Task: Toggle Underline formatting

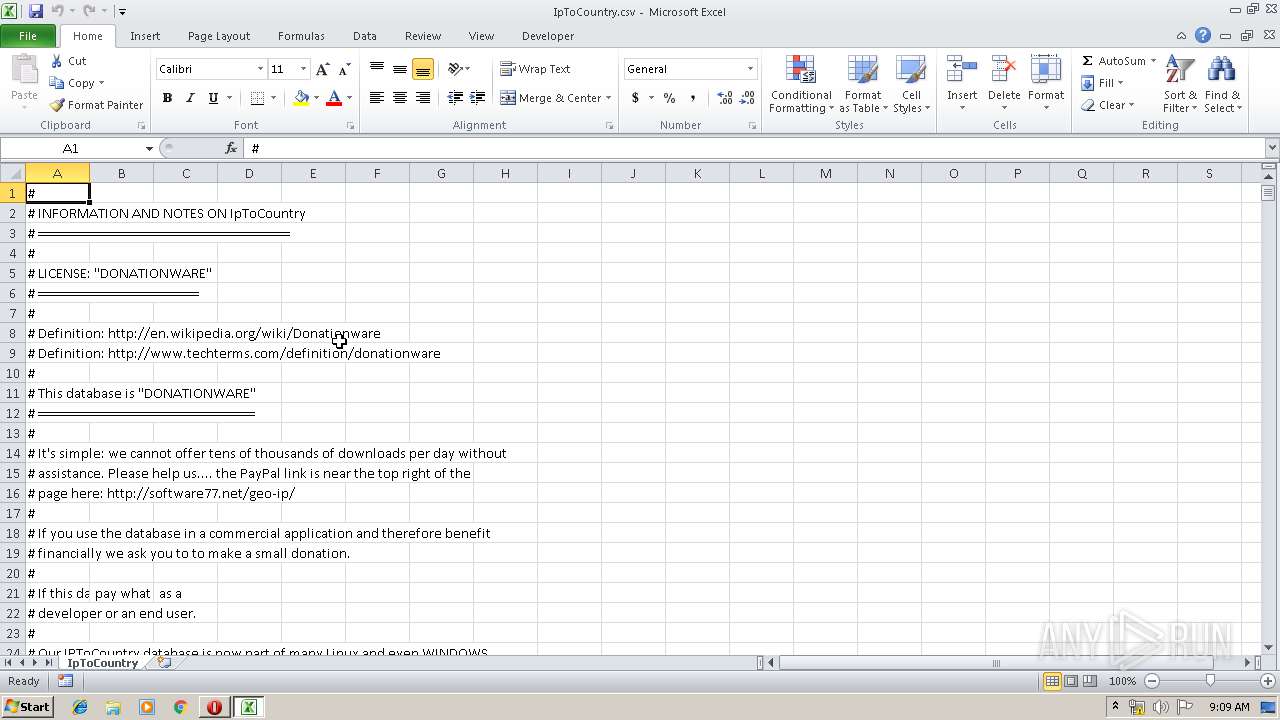Action: 213,98
